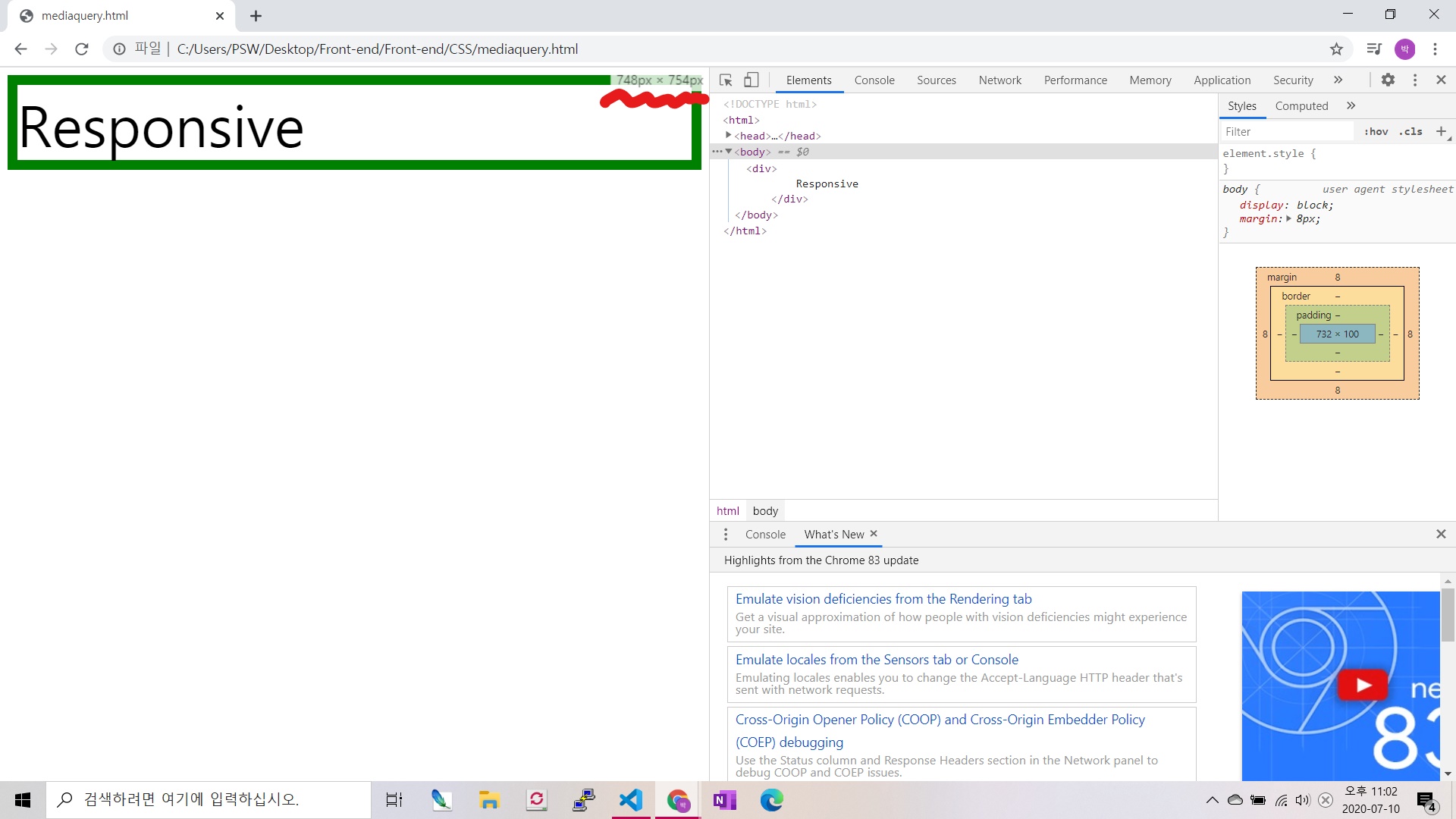Show more DevTools panels chevron
This screenshot has height=819, width=1456.
(x=1338, y=80)
